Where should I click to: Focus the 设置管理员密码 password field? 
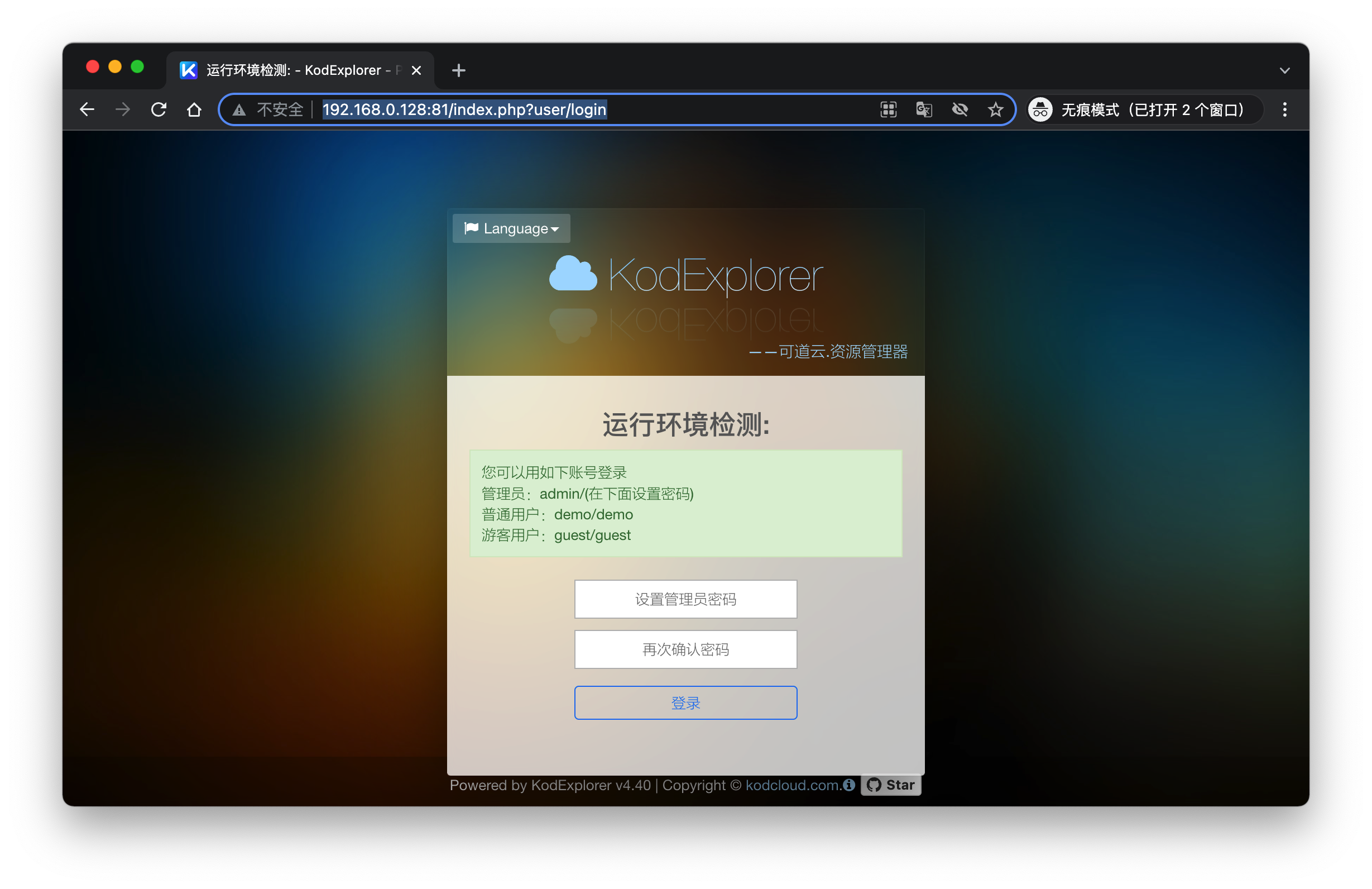tap(685, 599)
